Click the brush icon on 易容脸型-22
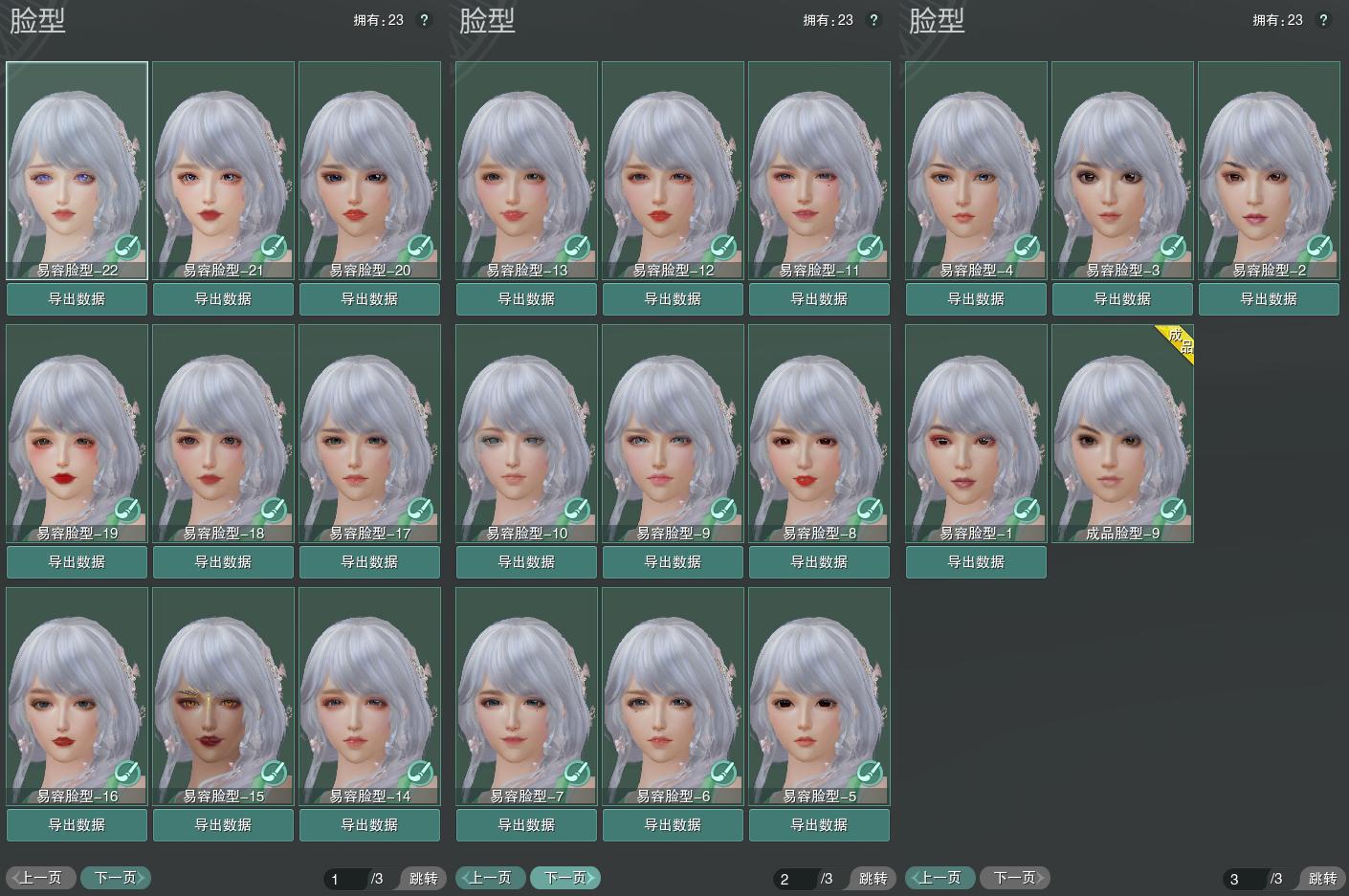Viewport: 1349px width, 896px height. [x=127, y=248]
